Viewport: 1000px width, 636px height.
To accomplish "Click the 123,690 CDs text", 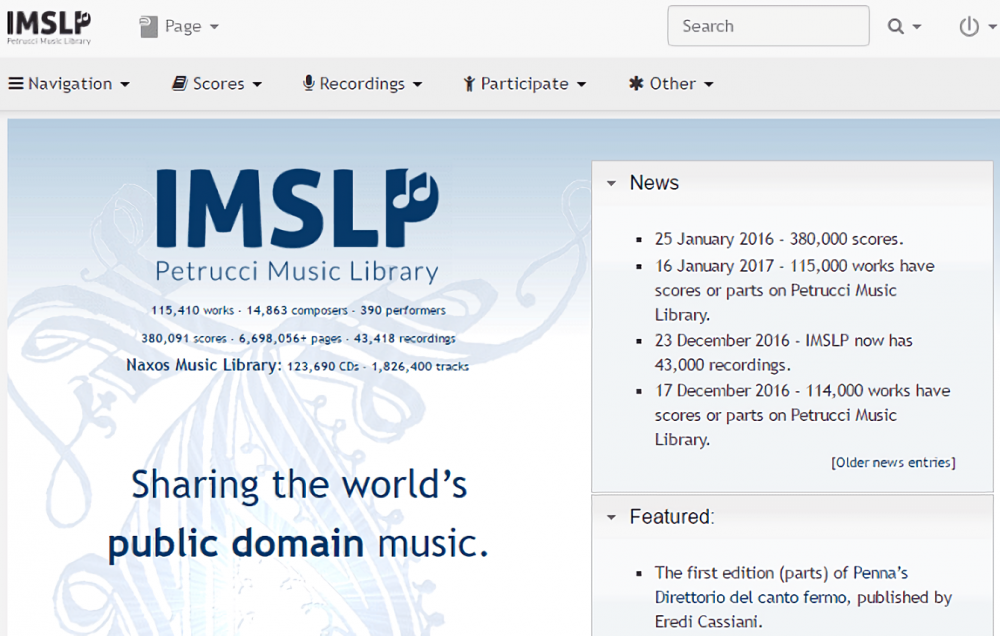I will pos(323,366).
